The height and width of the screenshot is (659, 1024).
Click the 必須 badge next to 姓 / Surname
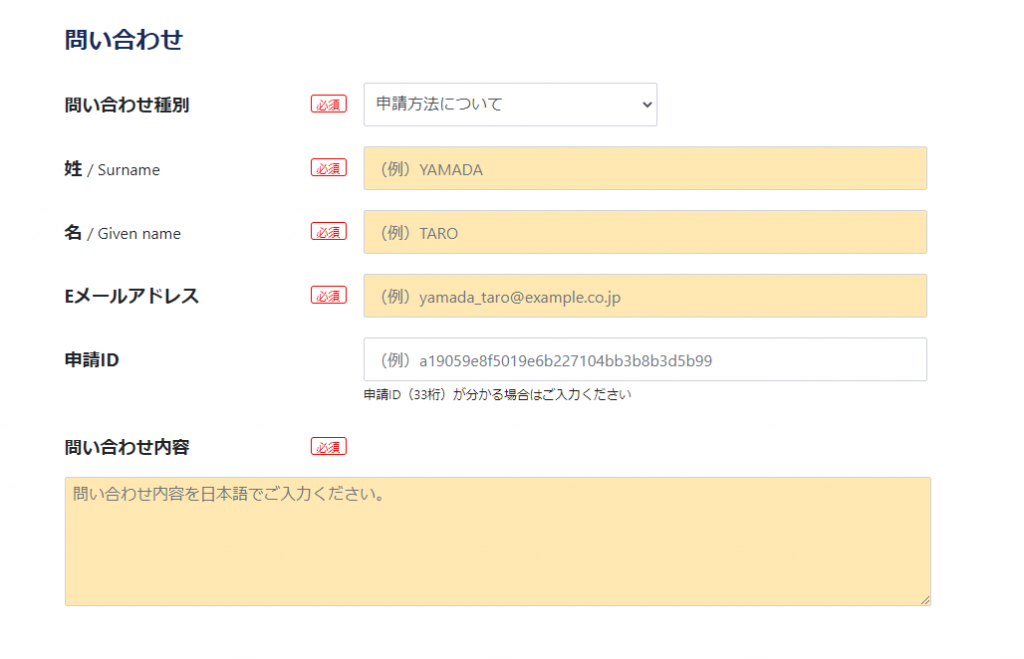(x=329, y=168)
